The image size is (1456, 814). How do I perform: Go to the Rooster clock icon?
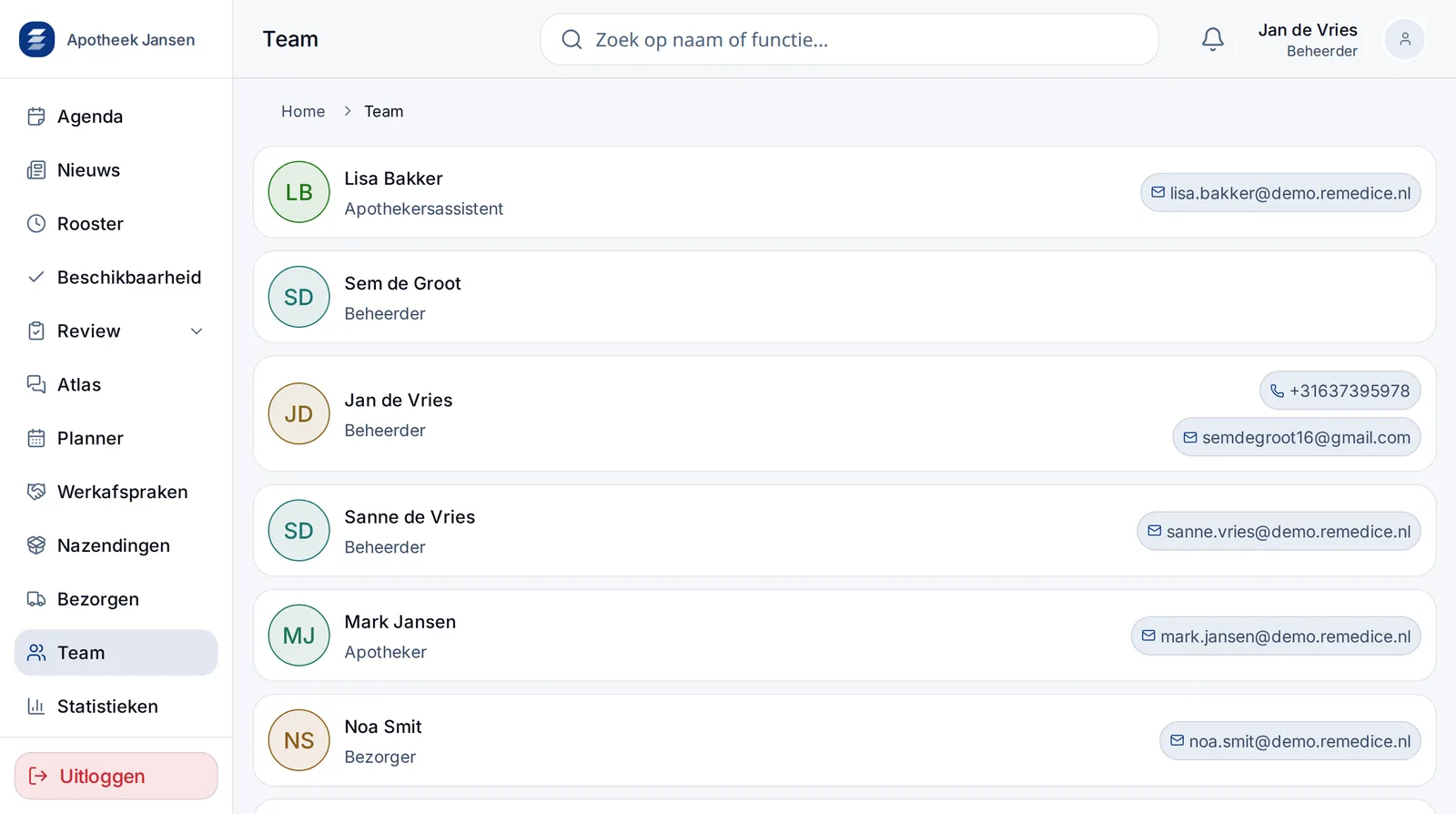click(36, 224)
